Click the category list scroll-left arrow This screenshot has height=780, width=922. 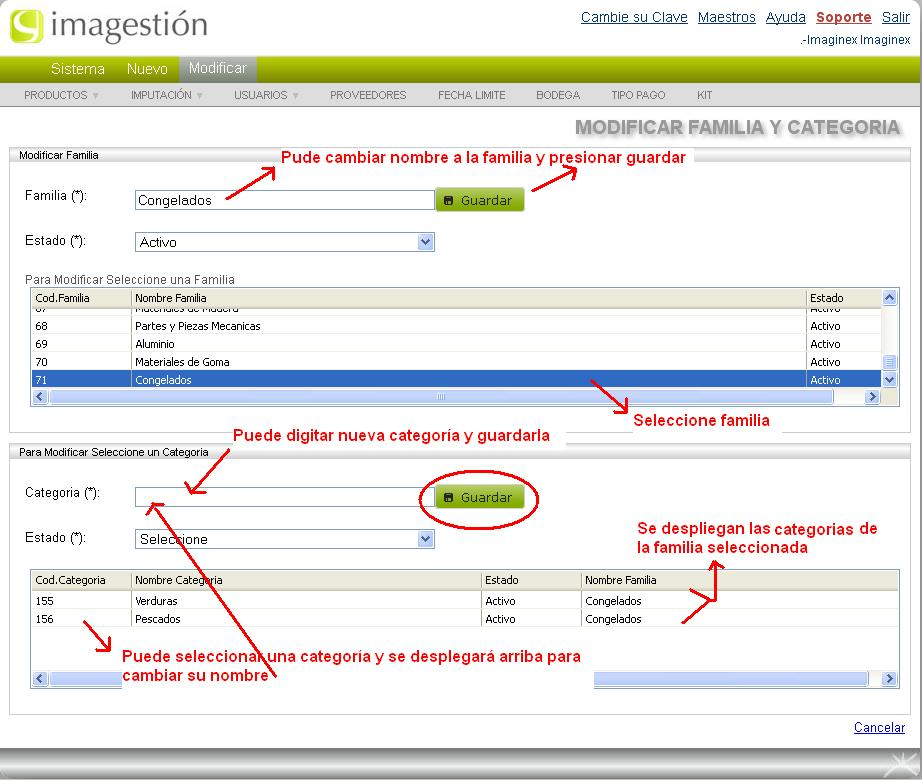tap(40, 679)
